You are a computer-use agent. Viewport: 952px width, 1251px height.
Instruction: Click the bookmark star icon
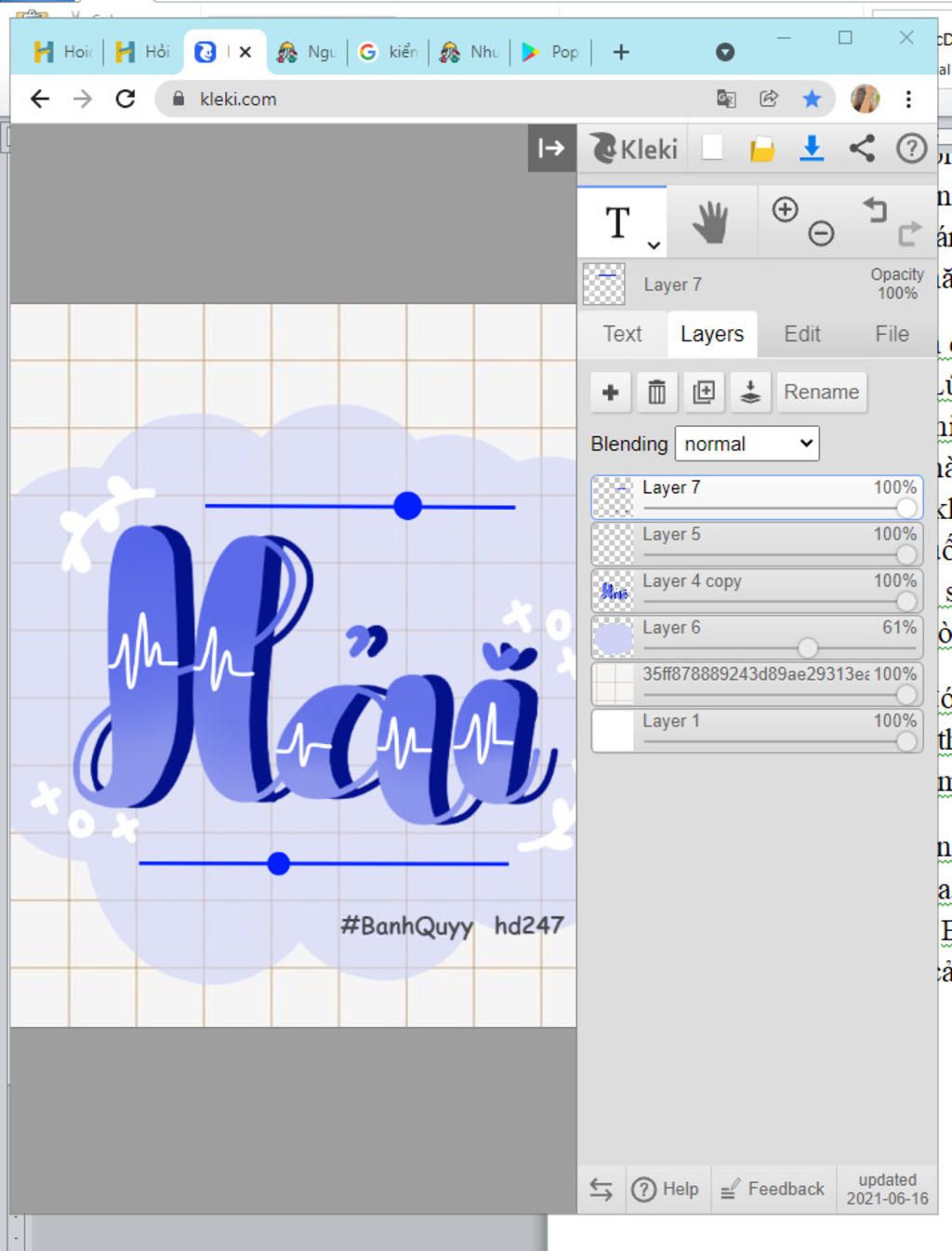pos(812,99)
